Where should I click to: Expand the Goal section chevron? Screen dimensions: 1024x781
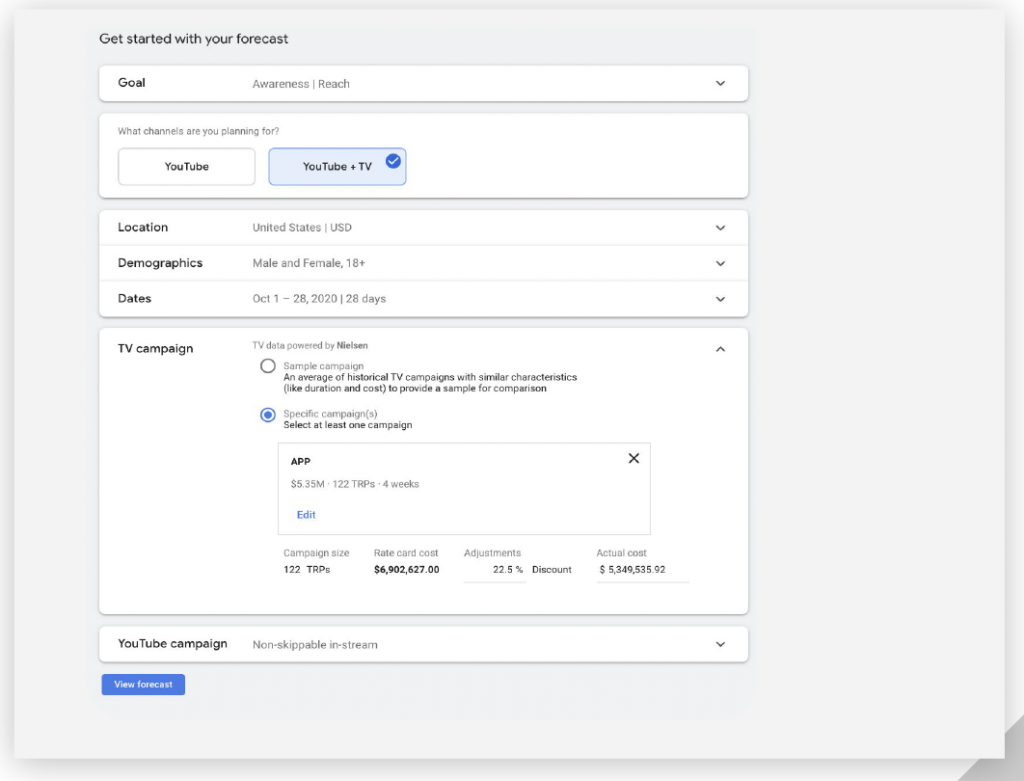[x=720, y=84]
